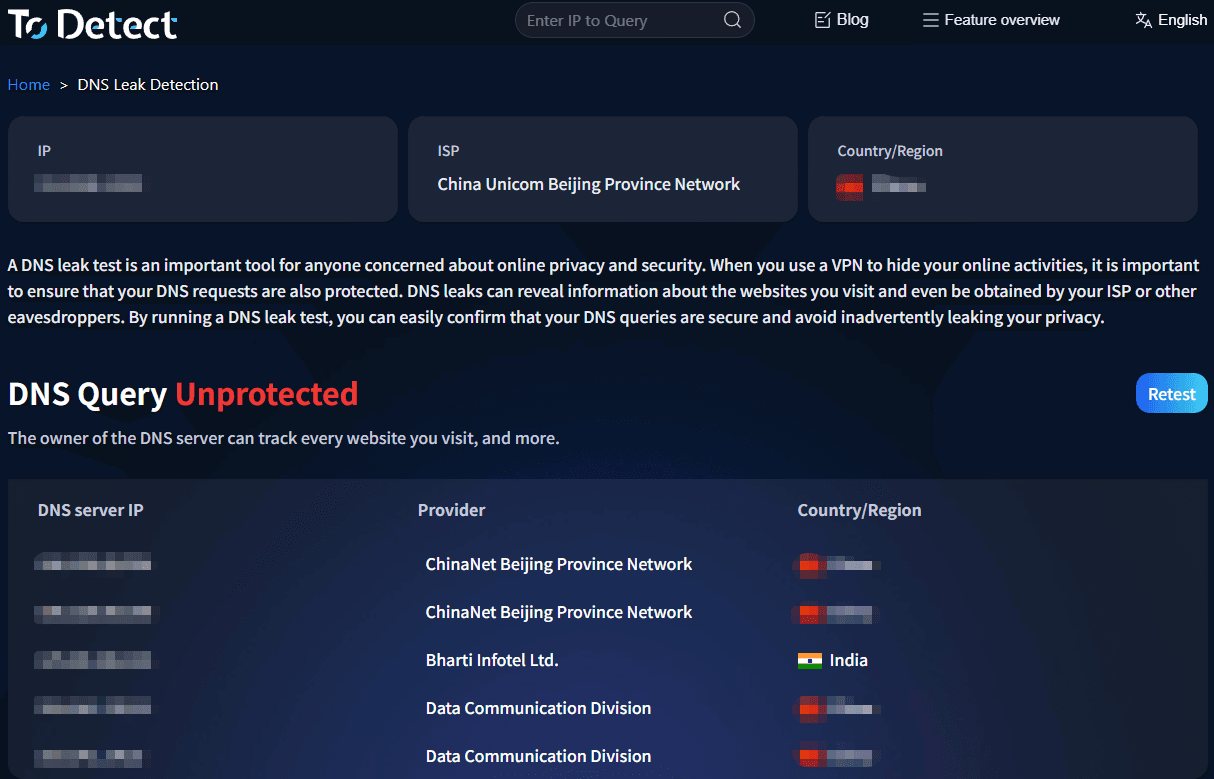The image size is (1214, 779).
Task: Click the India flag icon
Action: [x=810, y=660]
